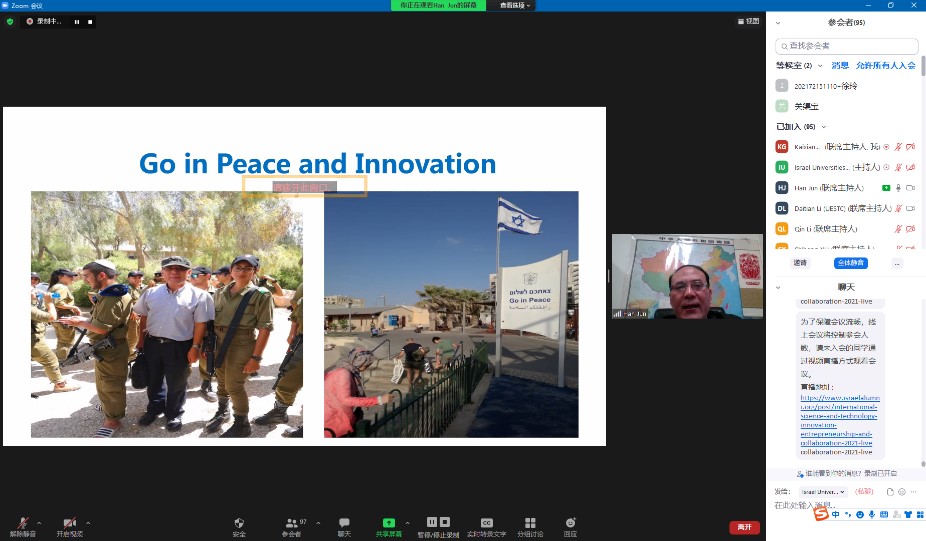
Task: Click the red Leave meeting button
Action: (x=744, y=527)
